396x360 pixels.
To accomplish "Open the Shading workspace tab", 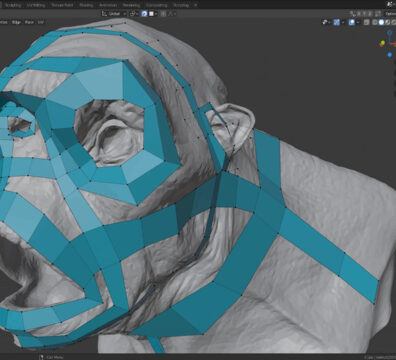I will (86, 5).
